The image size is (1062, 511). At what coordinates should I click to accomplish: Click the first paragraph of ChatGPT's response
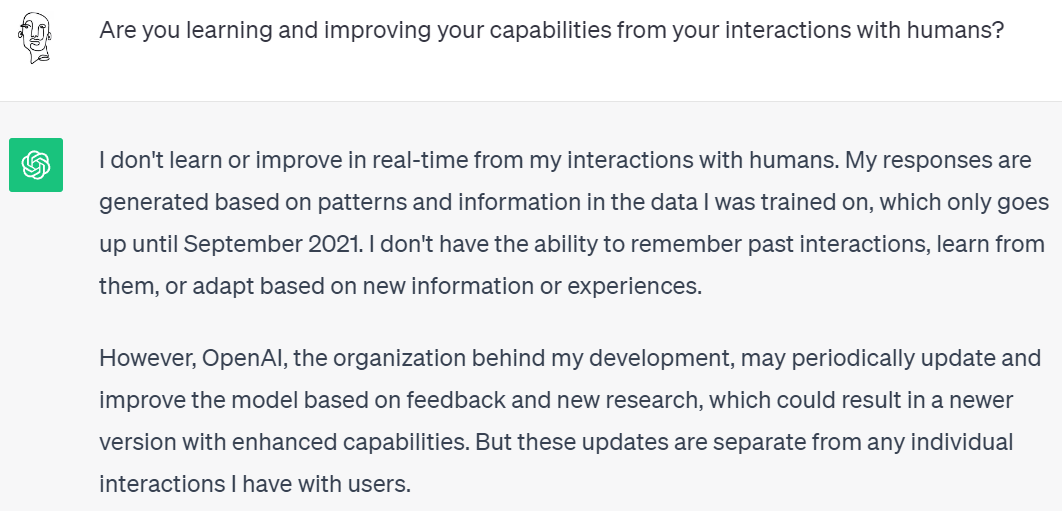pyautogui.click(x=573, y=224)
